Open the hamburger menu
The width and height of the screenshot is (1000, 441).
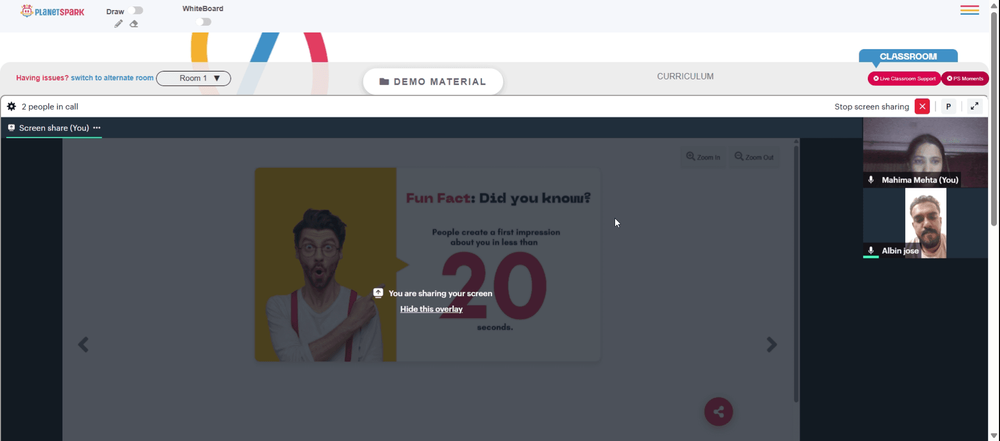(969, 10)
